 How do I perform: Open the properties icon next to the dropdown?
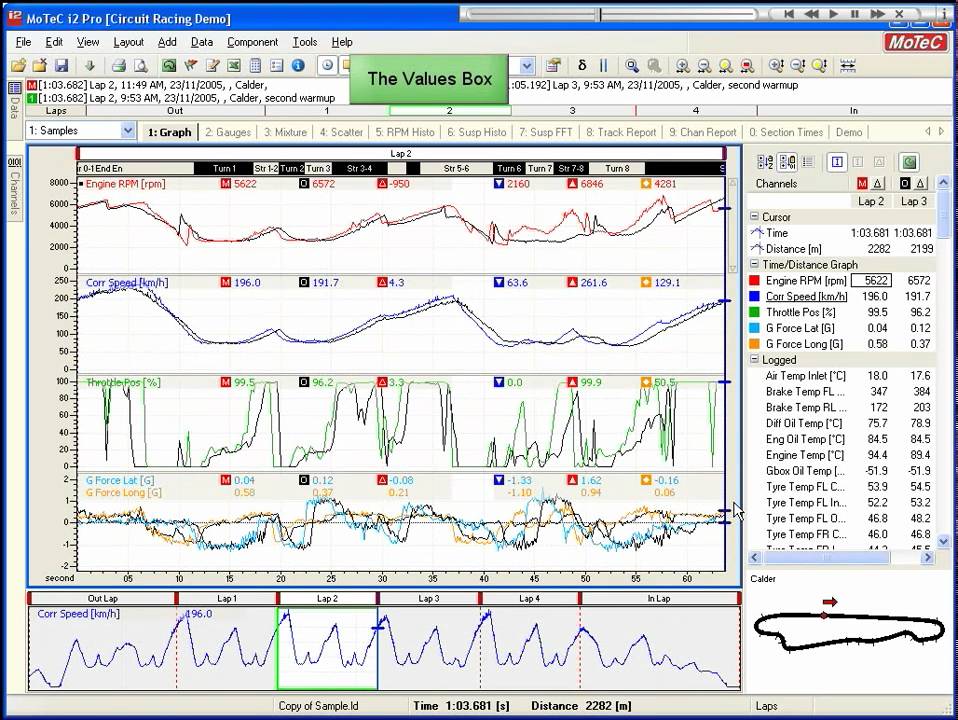click(x=554, y=65)
